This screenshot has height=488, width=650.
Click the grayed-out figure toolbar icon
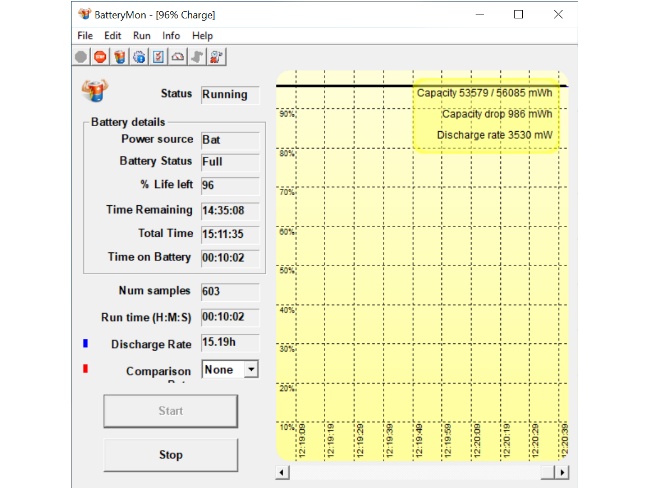pyautogui.click(x=197, y=57)
